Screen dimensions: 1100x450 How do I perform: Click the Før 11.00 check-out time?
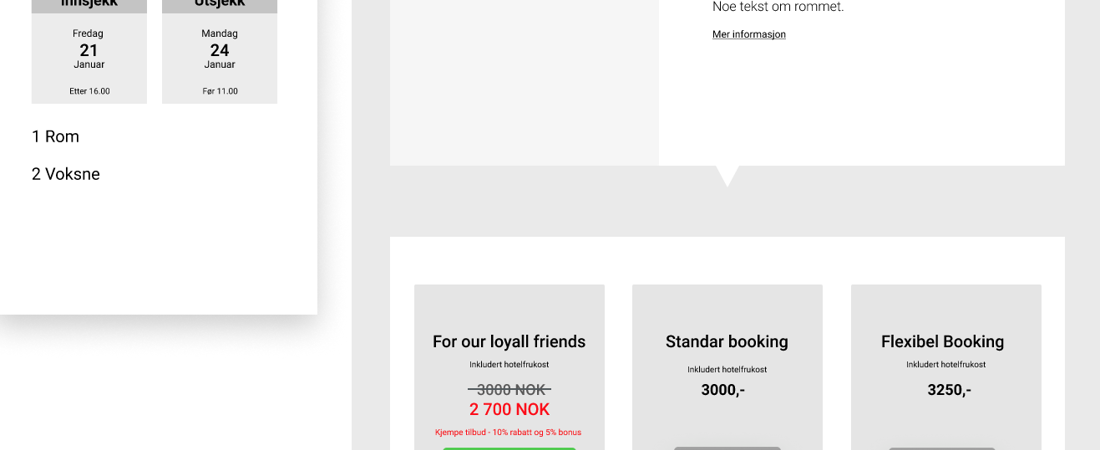220,91
